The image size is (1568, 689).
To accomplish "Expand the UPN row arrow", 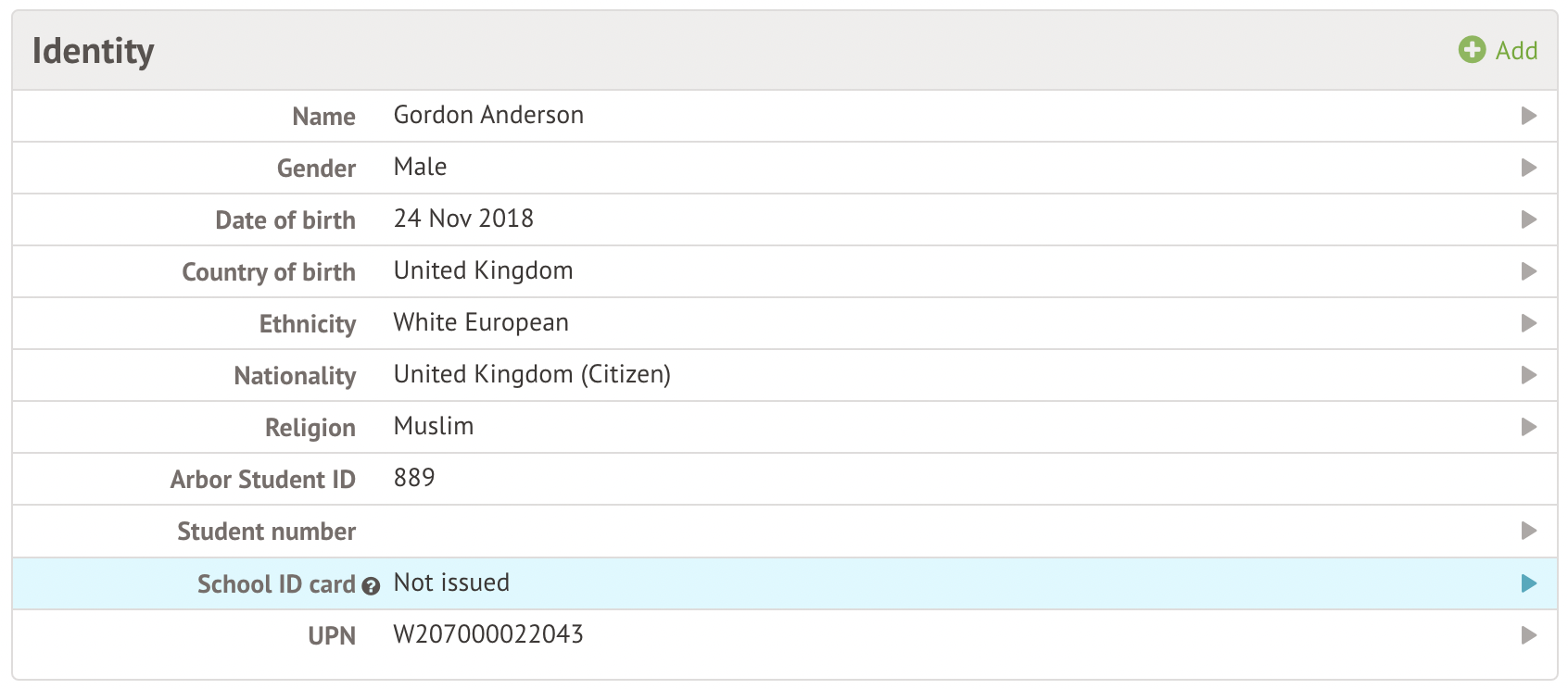I will (x=1528, y=635).
